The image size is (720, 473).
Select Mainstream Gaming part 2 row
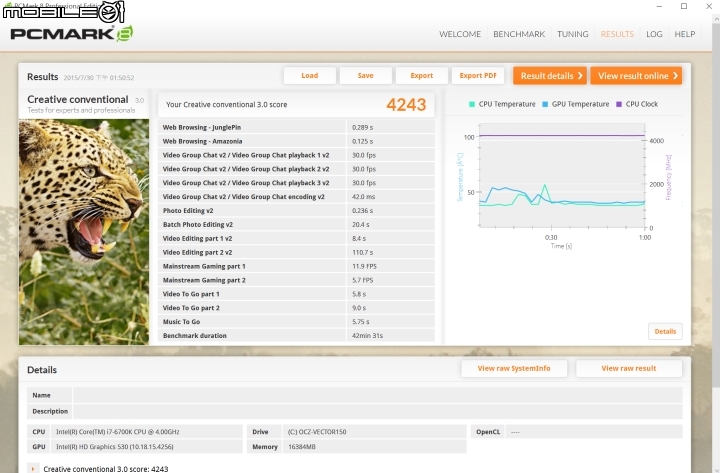click(296, 280)
